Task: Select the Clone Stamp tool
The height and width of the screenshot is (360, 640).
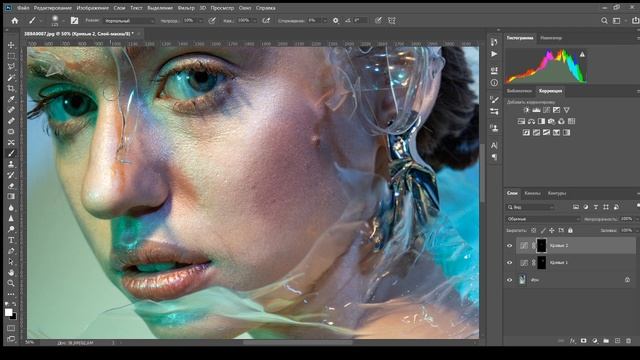Action: coord(11,164)
